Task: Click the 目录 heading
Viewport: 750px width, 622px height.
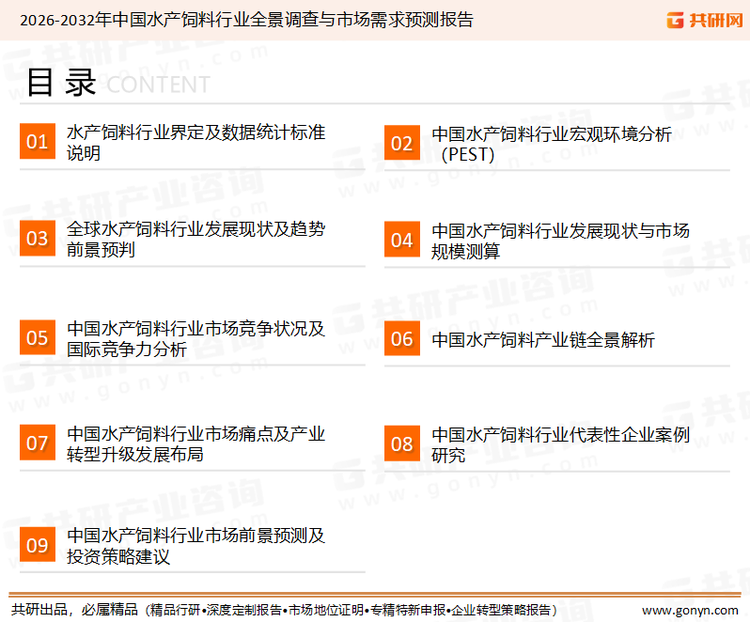Action: click(x=61, y=82)
